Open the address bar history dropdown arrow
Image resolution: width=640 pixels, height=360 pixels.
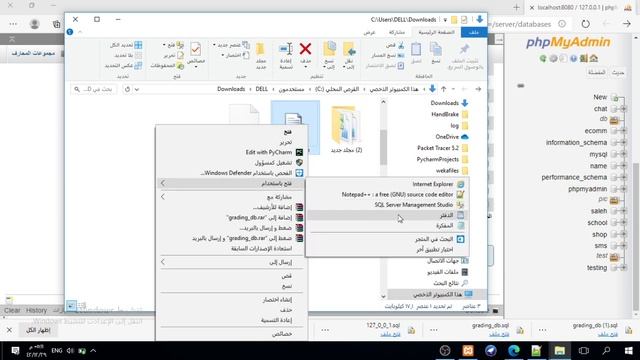click(x=137, y=89)
